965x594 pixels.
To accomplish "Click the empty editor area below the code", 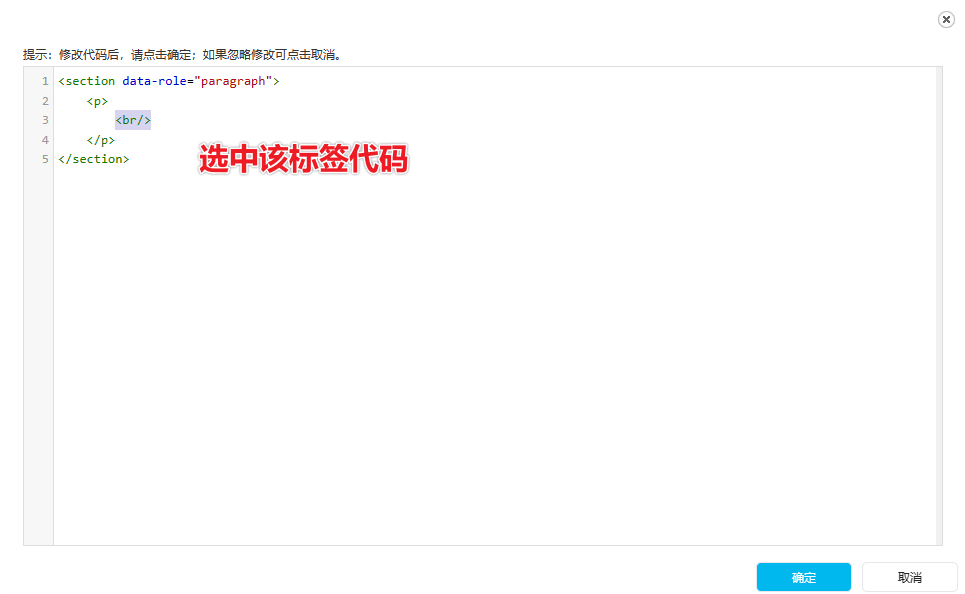I will point(492,357).
